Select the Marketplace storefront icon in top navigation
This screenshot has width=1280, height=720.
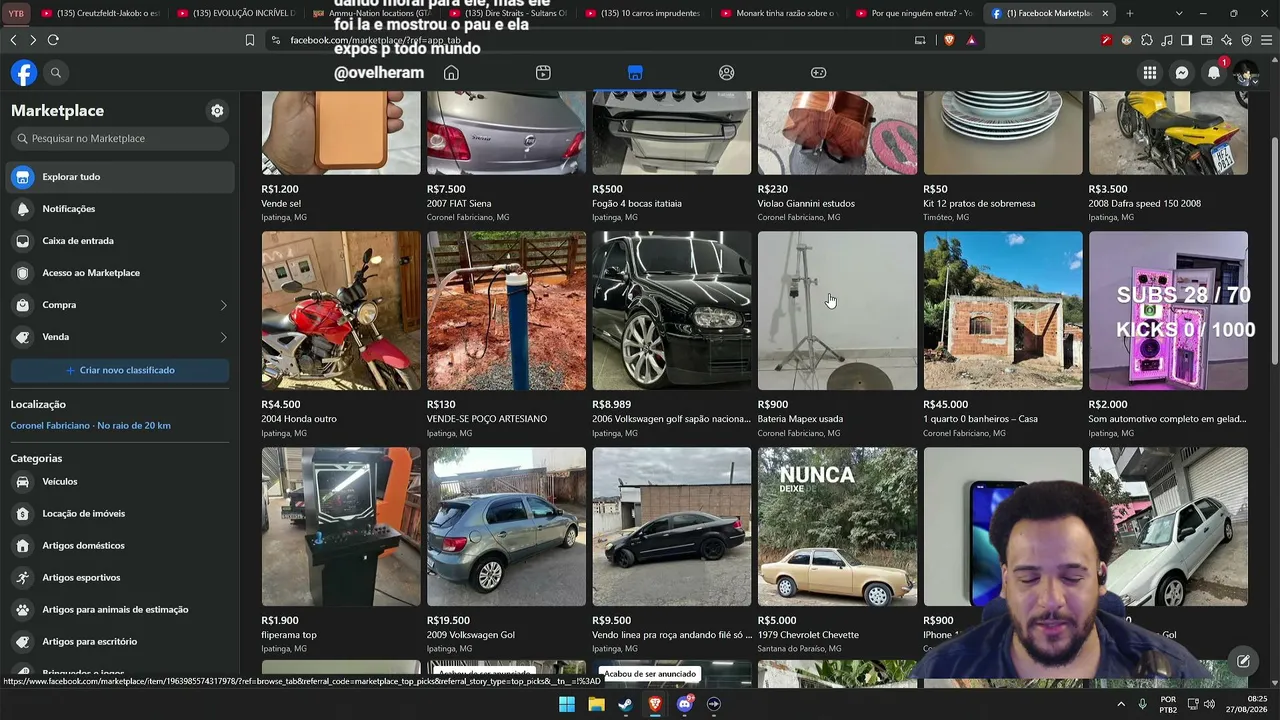click(635, 73)
